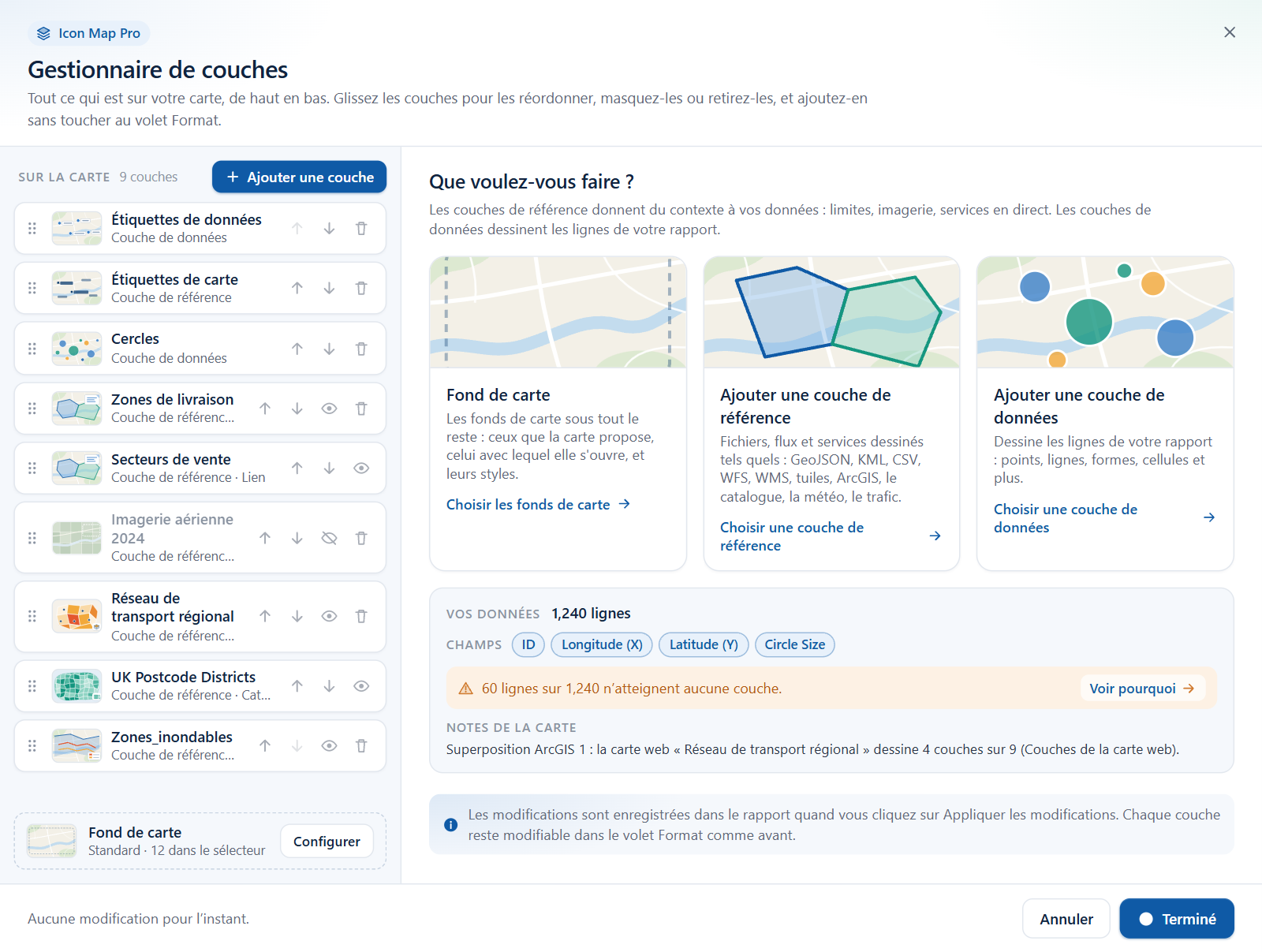Delete the Zones de livraison layer
The height and width of the screenshot is (952, 1262).
coord(361,409)
